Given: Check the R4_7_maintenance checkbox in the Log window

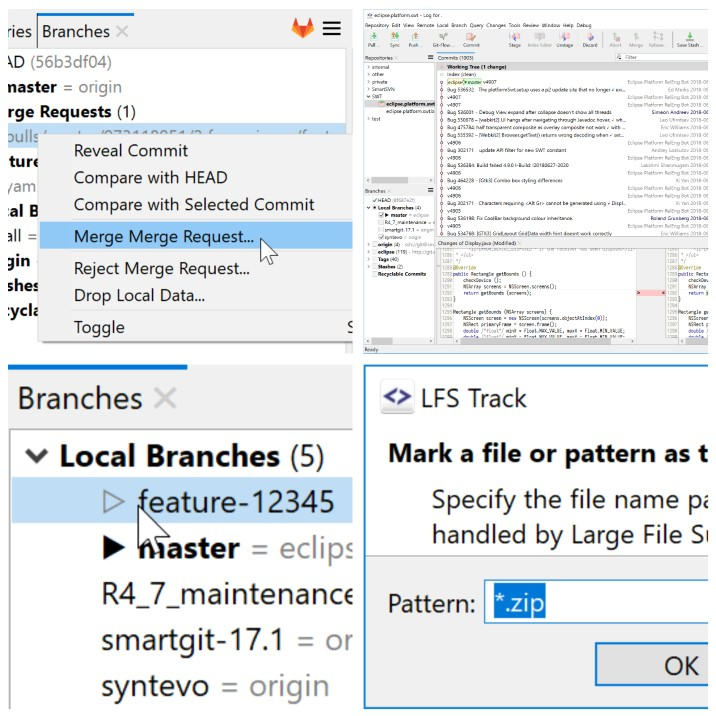Looking at the screenshot, I should (381, 222).
